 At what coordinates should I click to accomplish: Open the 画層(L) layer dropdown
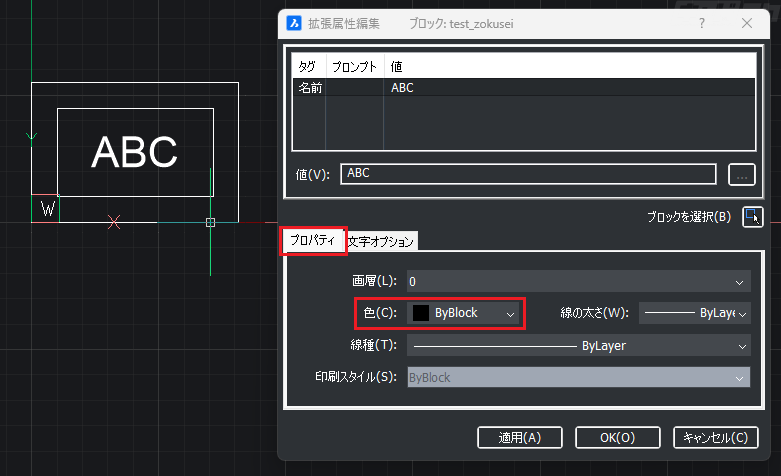(x=577, y=282)
